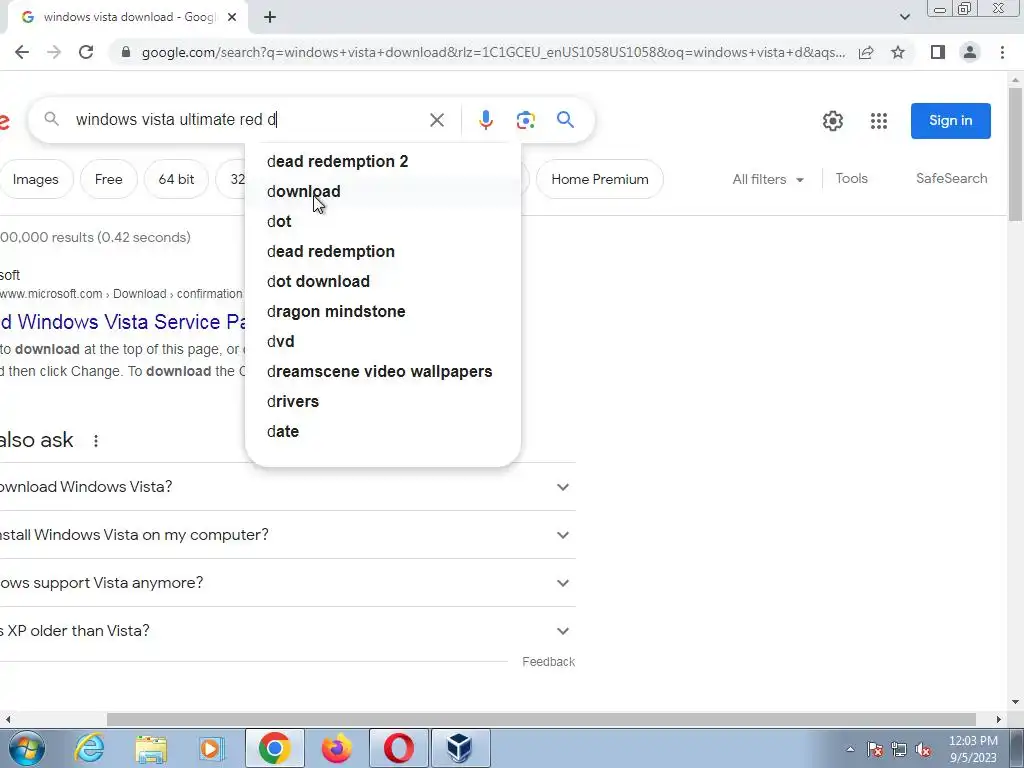The width and height of the screenshot is (1024, 768).
Task: Expand the download Windows Vista question
Action: 287,487
